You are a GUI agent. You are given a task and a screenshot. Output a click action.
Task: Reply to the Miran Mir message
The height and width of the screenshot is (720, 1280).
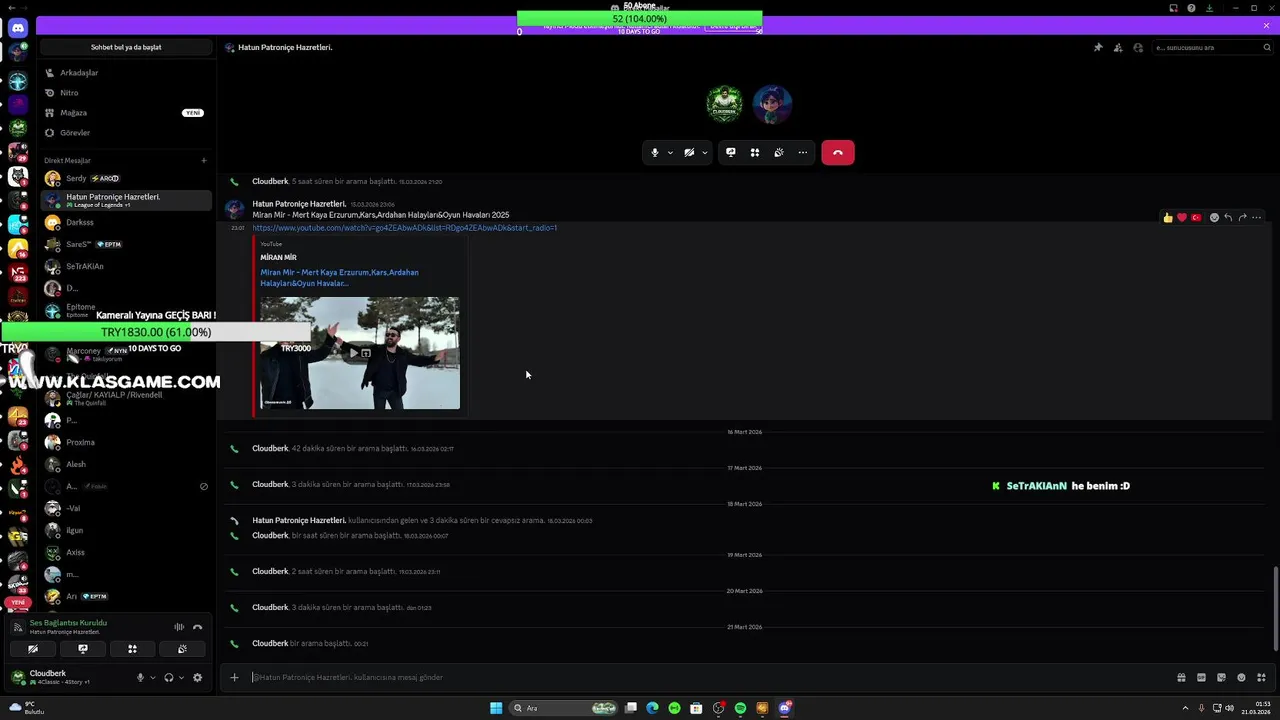tap(1228, 217)
